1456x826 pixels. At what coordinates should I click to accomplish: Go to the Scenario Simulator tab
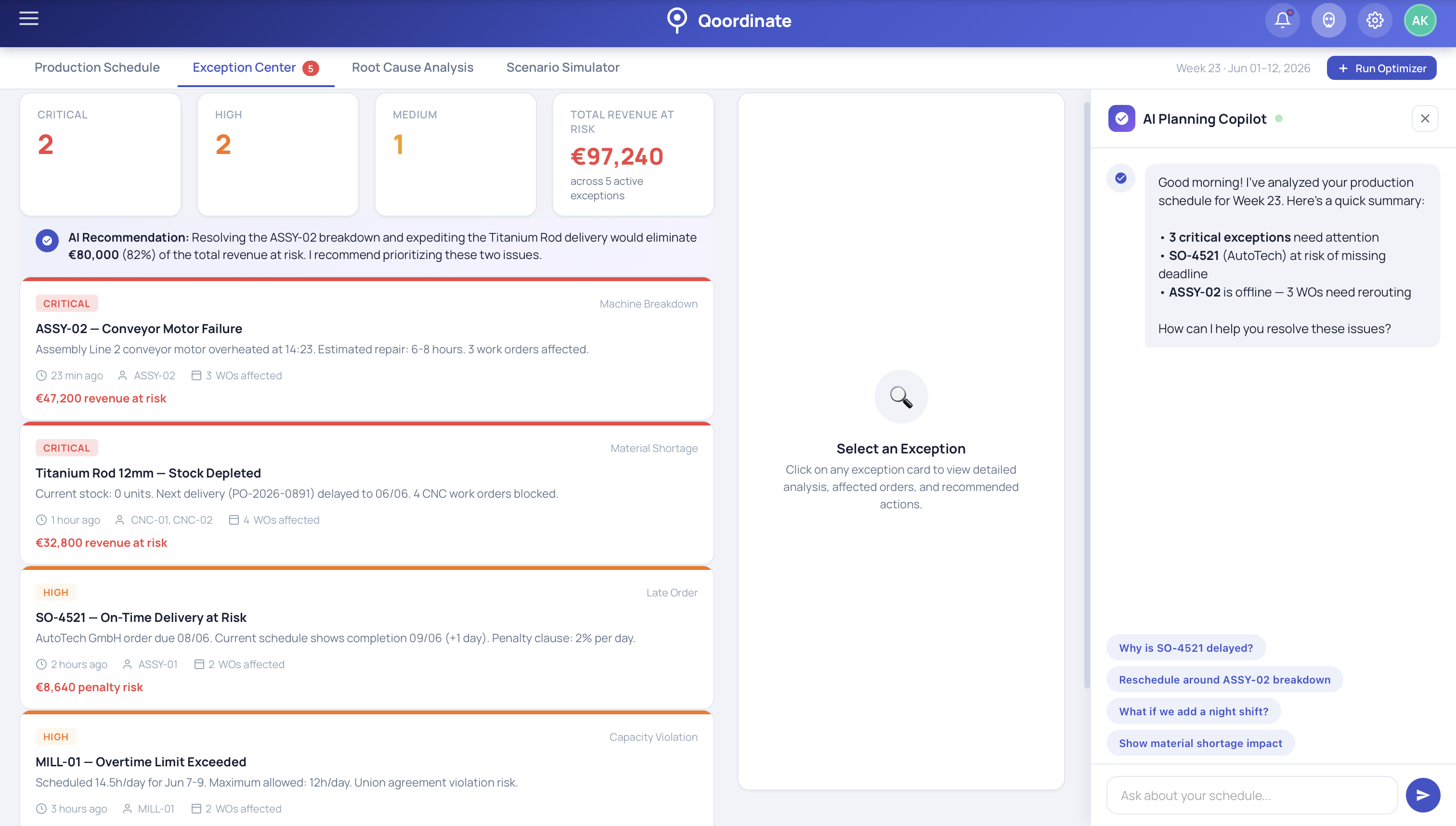[x=563, y=67]
